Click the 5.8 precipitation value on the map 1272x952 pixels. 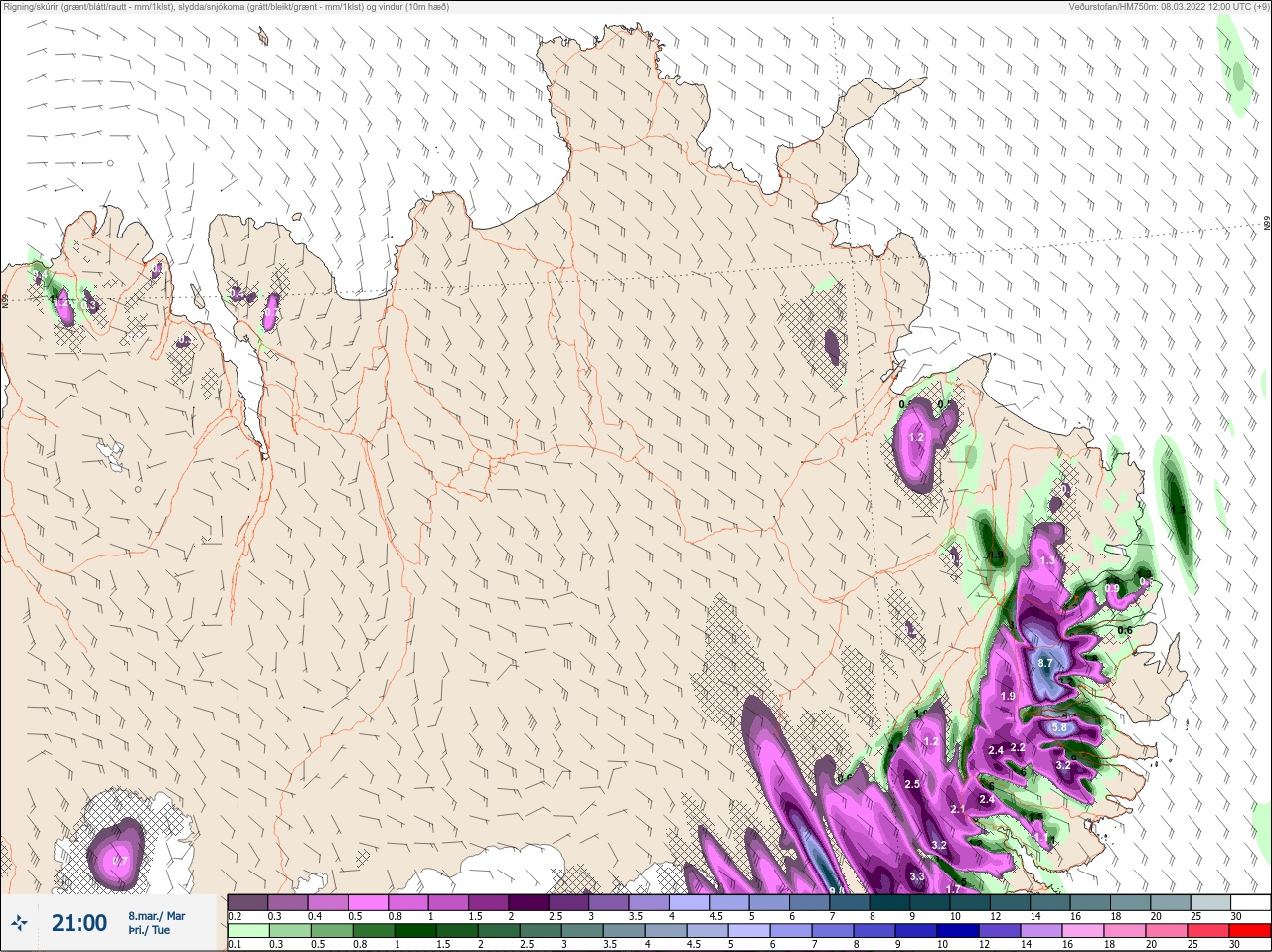(x=1059, y=728)
